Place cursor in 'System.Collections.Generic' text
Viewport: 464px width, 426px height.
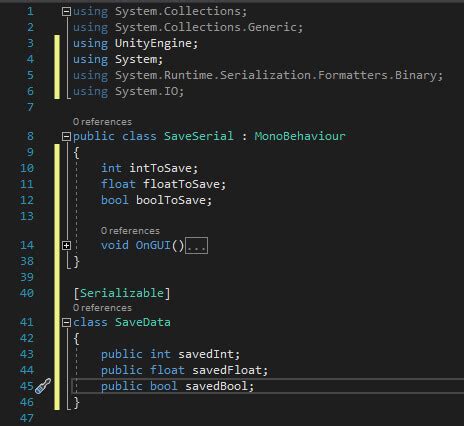[206, 27]
